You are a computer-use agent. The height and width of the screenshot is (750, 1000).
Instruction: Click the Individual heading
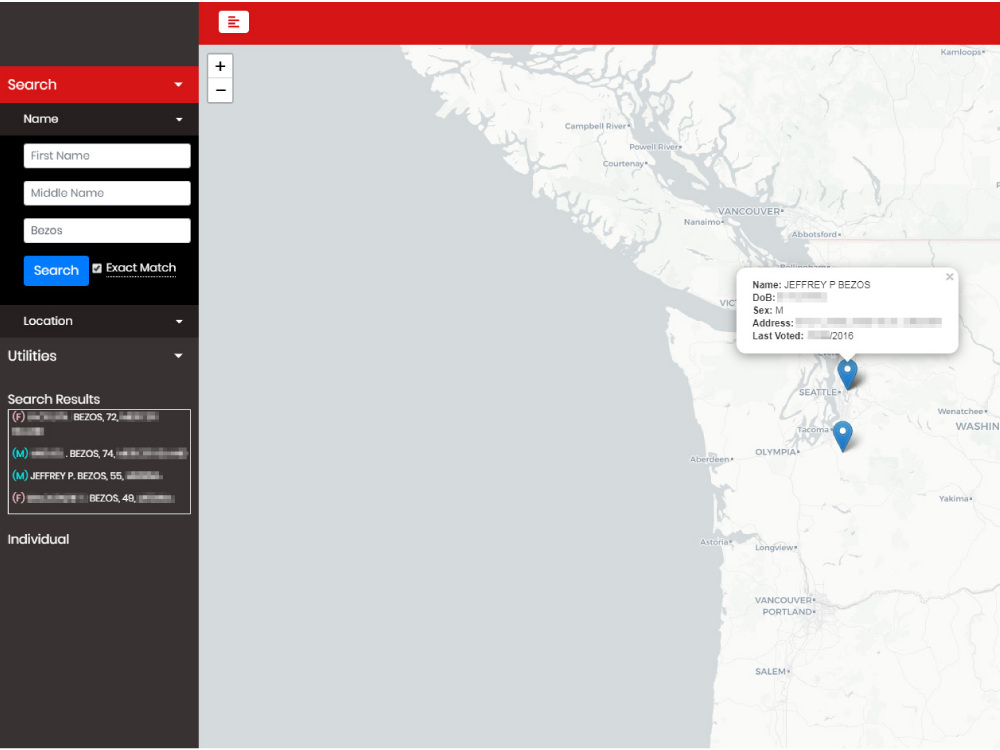38,539
